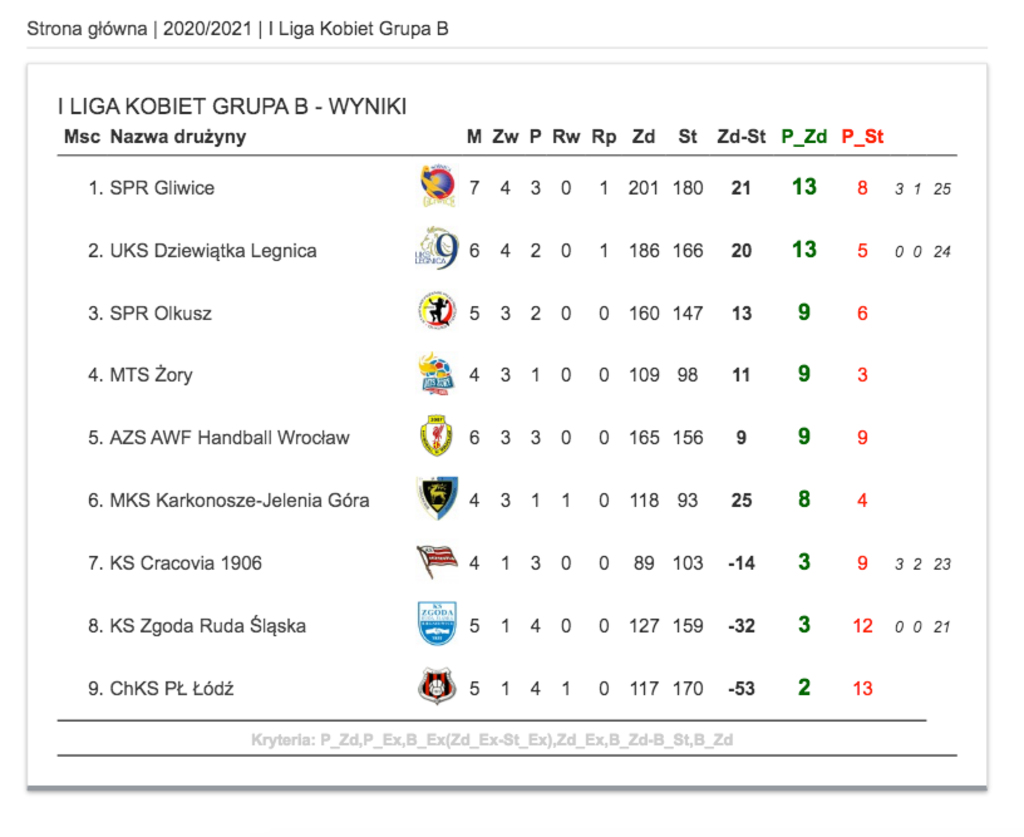The image size is (1024, 837).
Task: Open the ChKS PŁ Łódź crest icon
Action: (437, 686)
